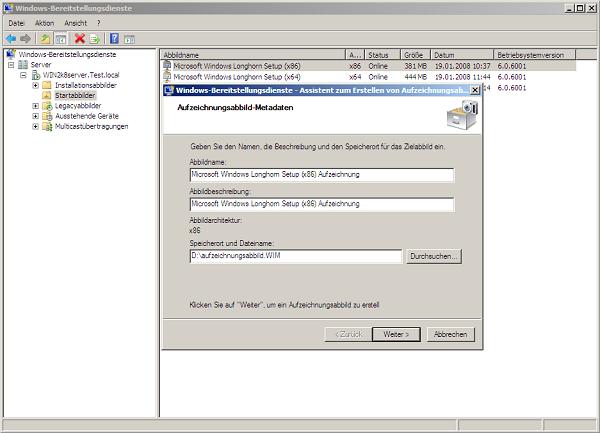Click the Abbildname input field
This screenshot has width=600, height=433.
point(322,174)
